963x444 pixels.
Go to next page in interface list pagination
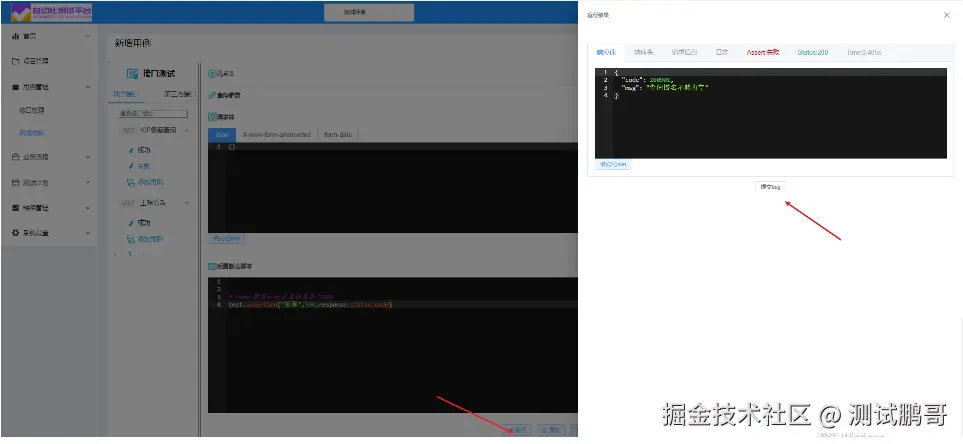(144, 254)
